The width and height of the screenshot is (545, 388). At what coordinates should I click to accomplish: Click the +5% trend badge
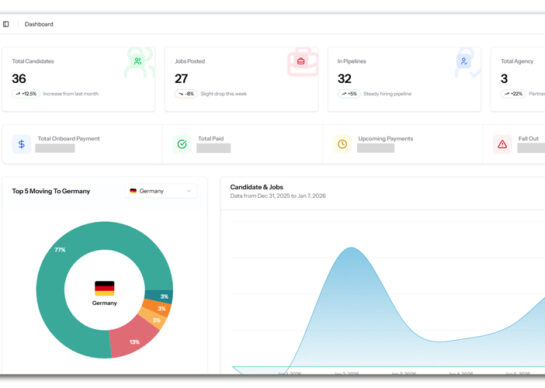(x=349, y=94)
